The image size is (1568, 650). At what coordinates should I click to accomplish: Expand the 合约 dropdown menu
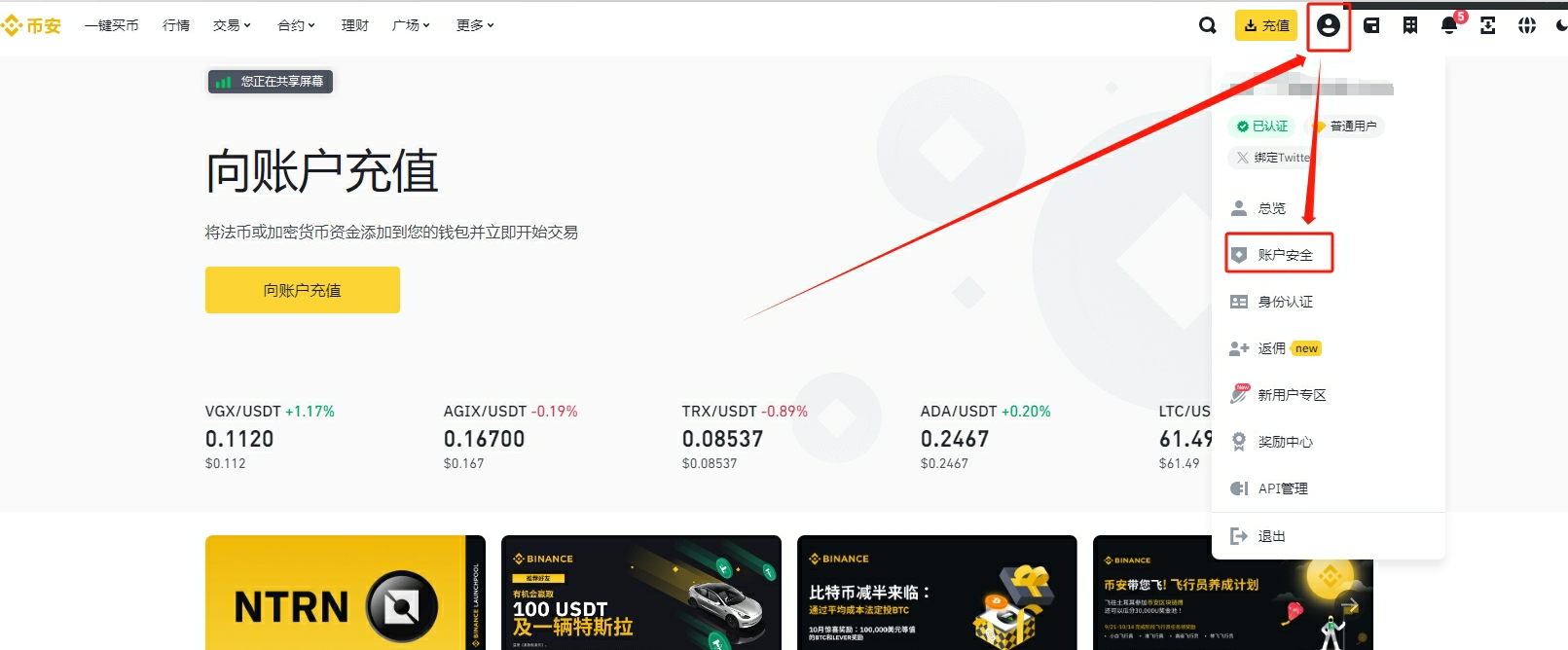click(296, 25)
